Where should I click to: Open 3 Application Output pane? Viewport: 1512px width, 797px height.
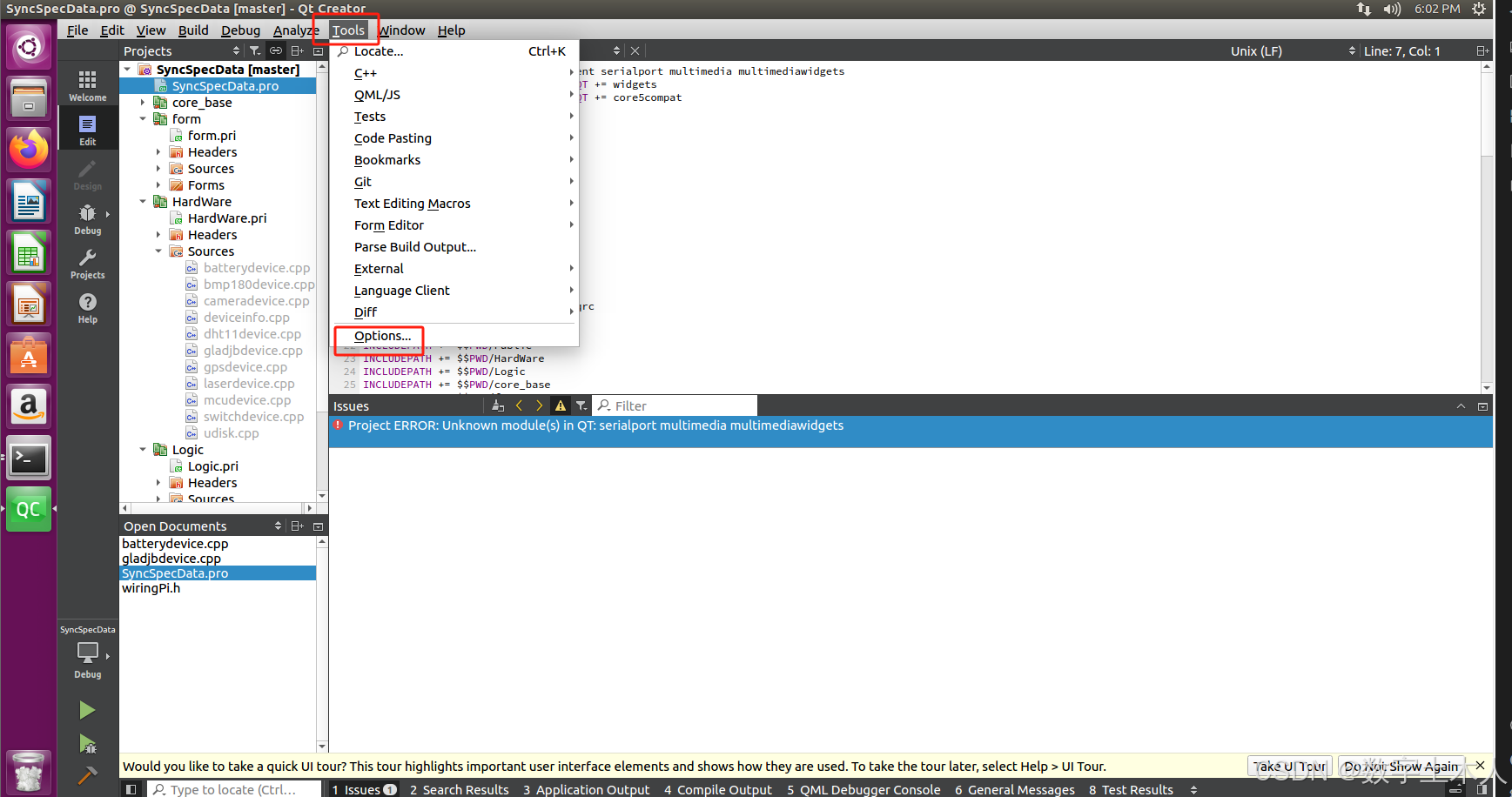pos(586,789)
